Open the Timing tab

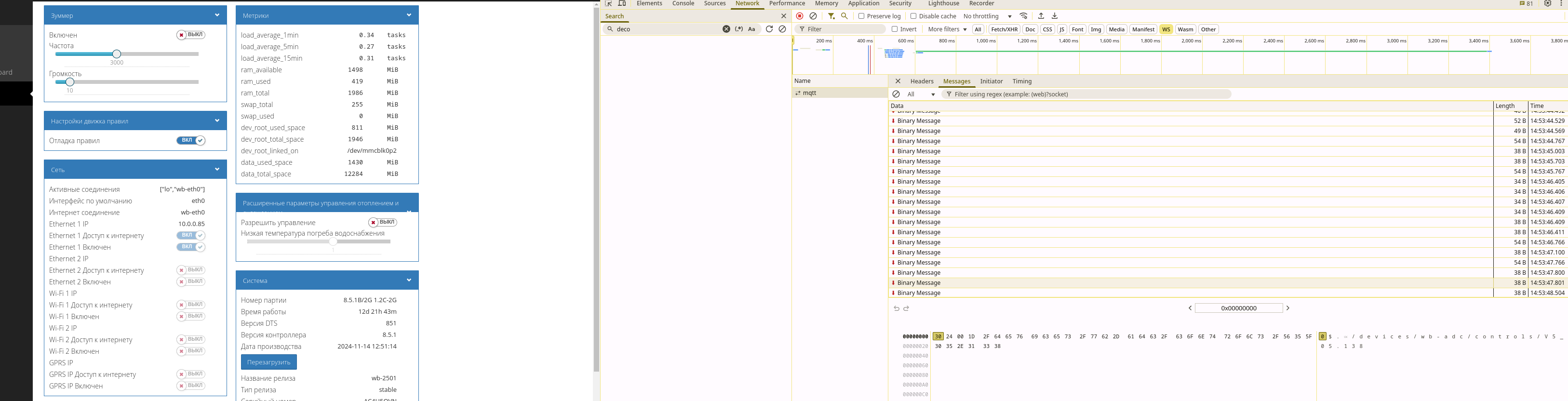1021,81
